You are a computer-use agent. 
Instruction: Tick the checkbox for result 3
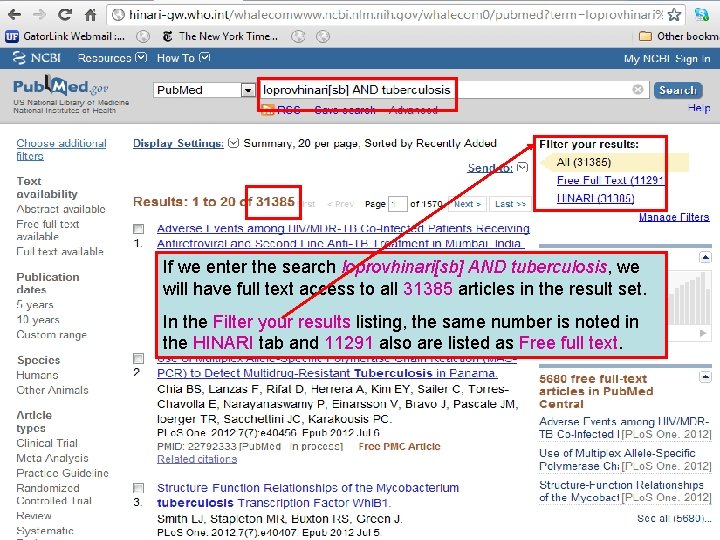[x=138, y=488]
